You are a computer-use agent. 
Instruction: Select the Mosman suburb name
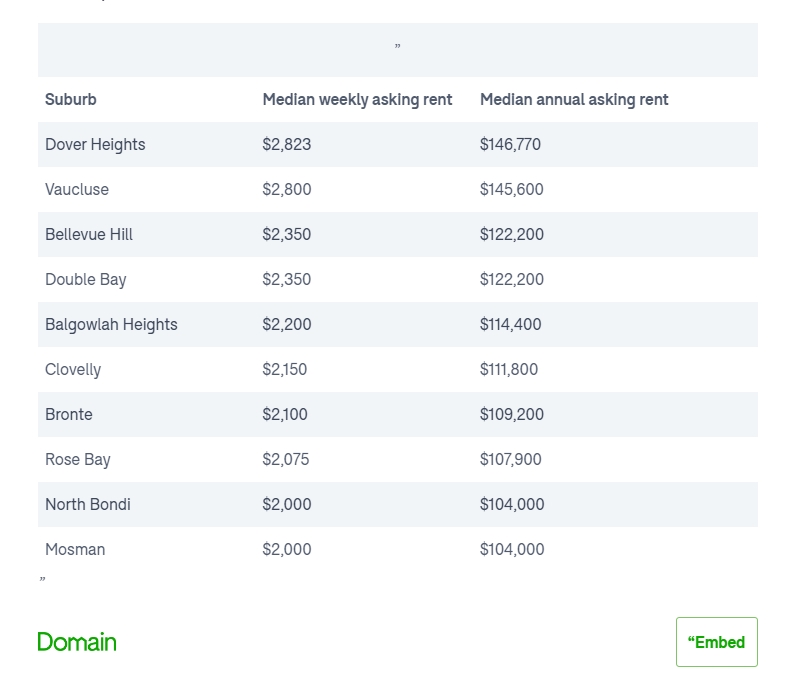coord(75,550)
